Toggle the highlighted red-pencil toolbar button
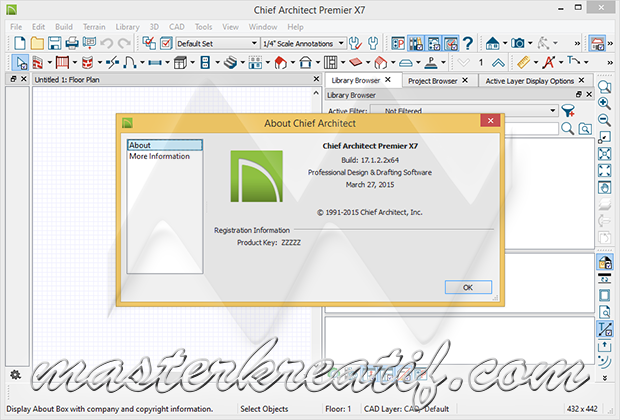Screen dimensions: 620x420 coord(451,43)
